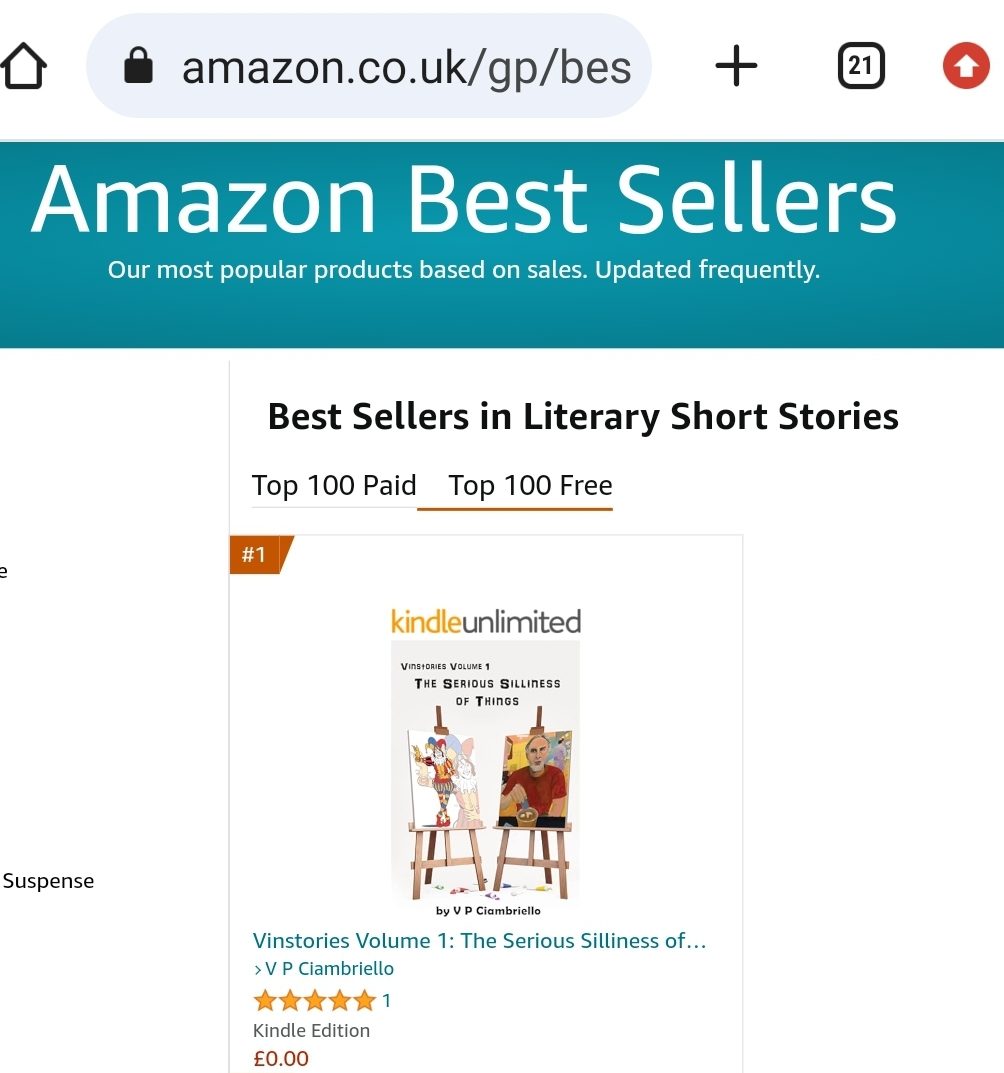Click the padlock site security icon
This screenshot has width=1004, height=1073.
click(x=138, y=67)
